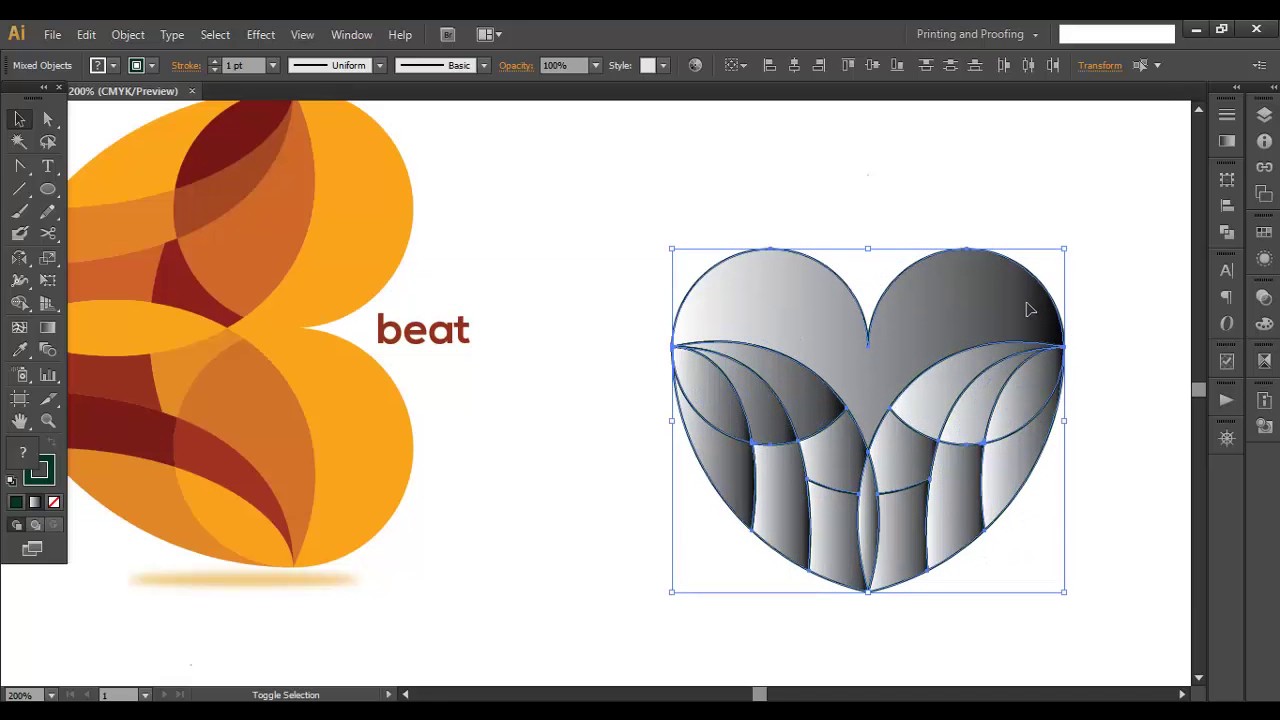Expand the Uniform variable width profile dropdown
The height and width of the screenshot is (720, 1280).
(x=379, y=66)
